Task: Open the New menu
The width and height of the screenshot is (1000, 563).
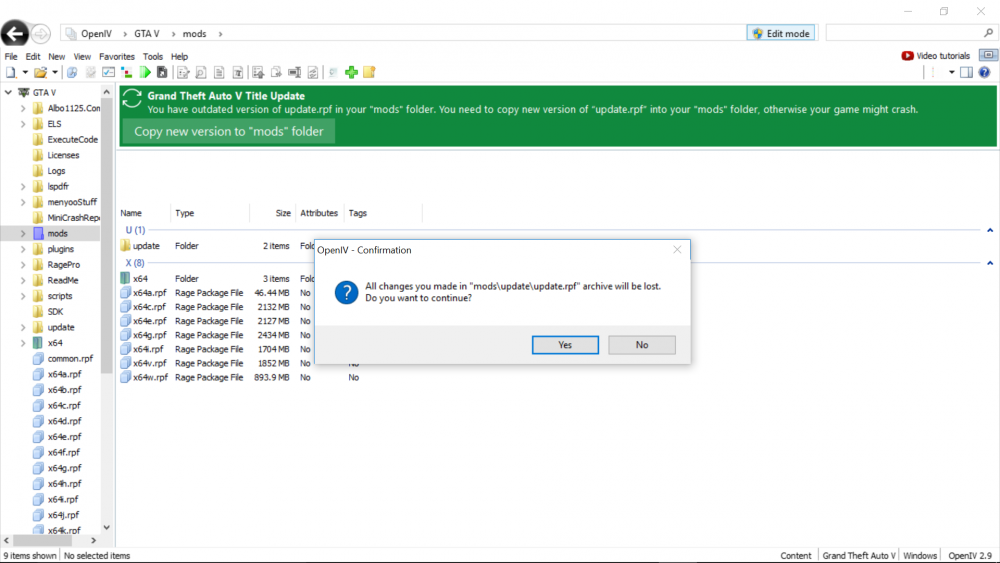Action: coord(57,56)
